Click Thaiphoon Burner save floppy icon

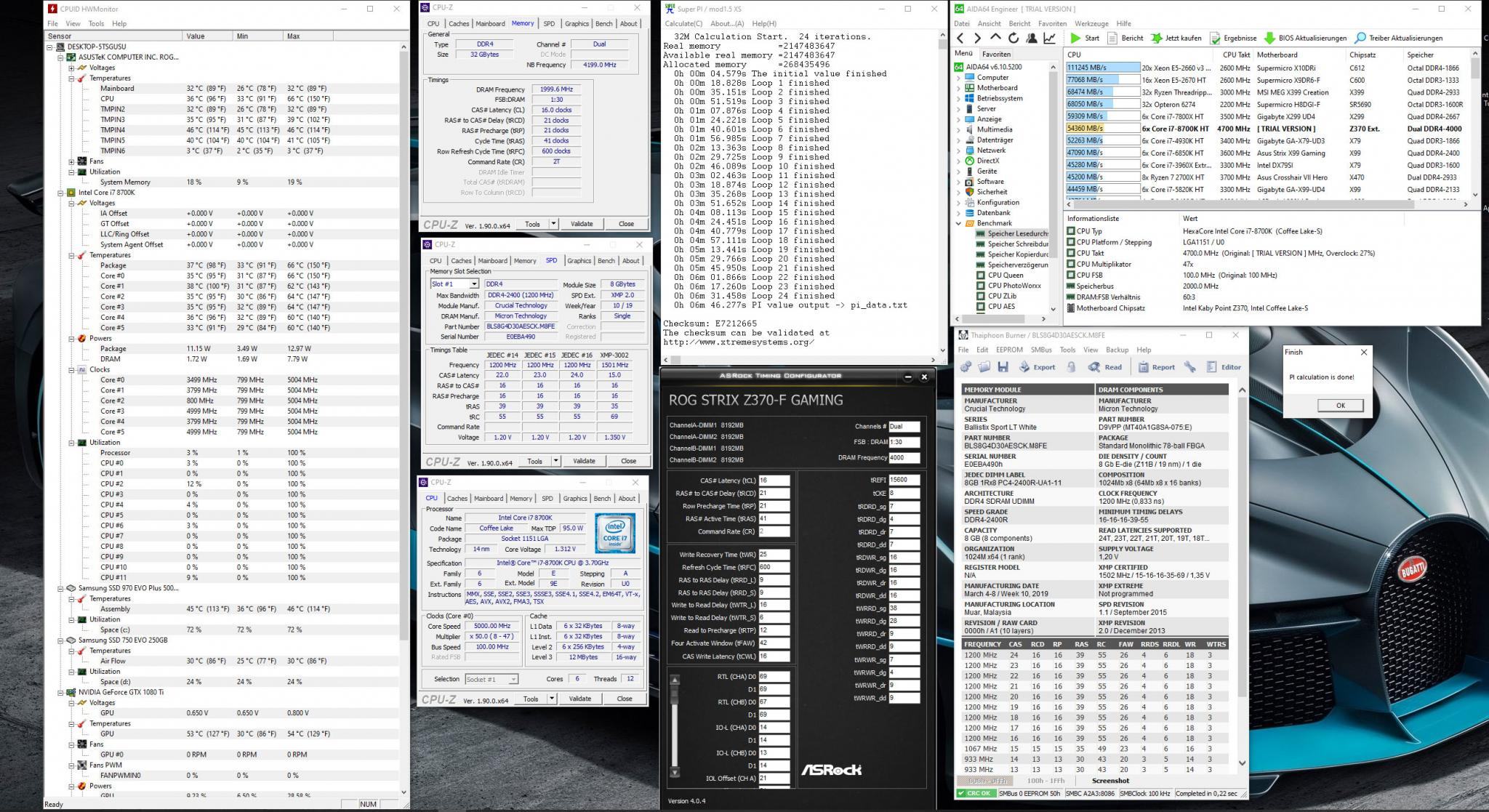1003,367
